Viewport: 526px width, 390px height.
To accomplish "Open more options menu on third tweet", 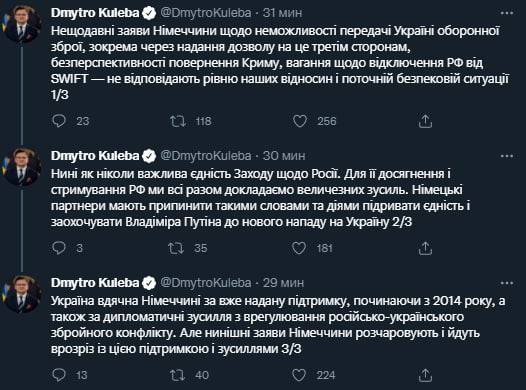I will click(507, 283).
